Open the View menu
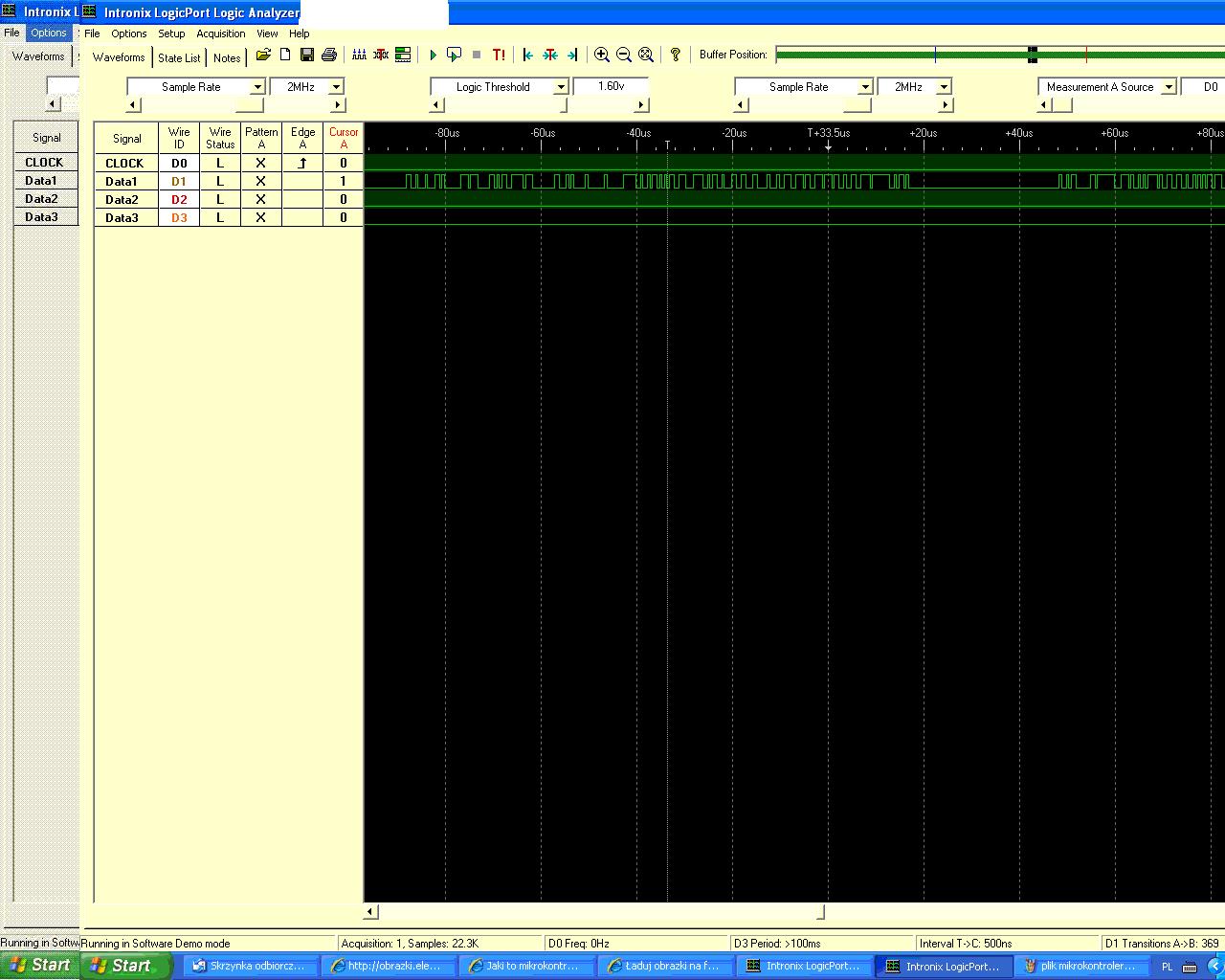Viewport: 1225px width, 980px height. pos(267,33)
